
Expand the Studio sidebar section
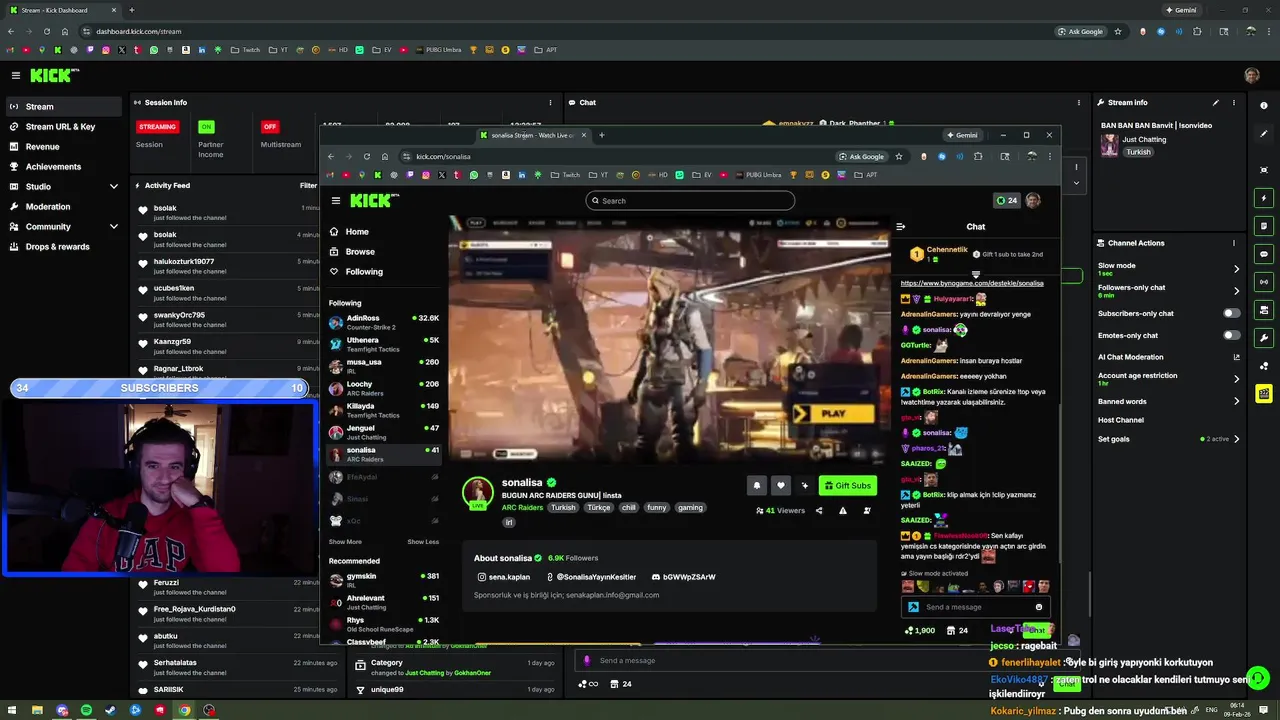[113, 186]
